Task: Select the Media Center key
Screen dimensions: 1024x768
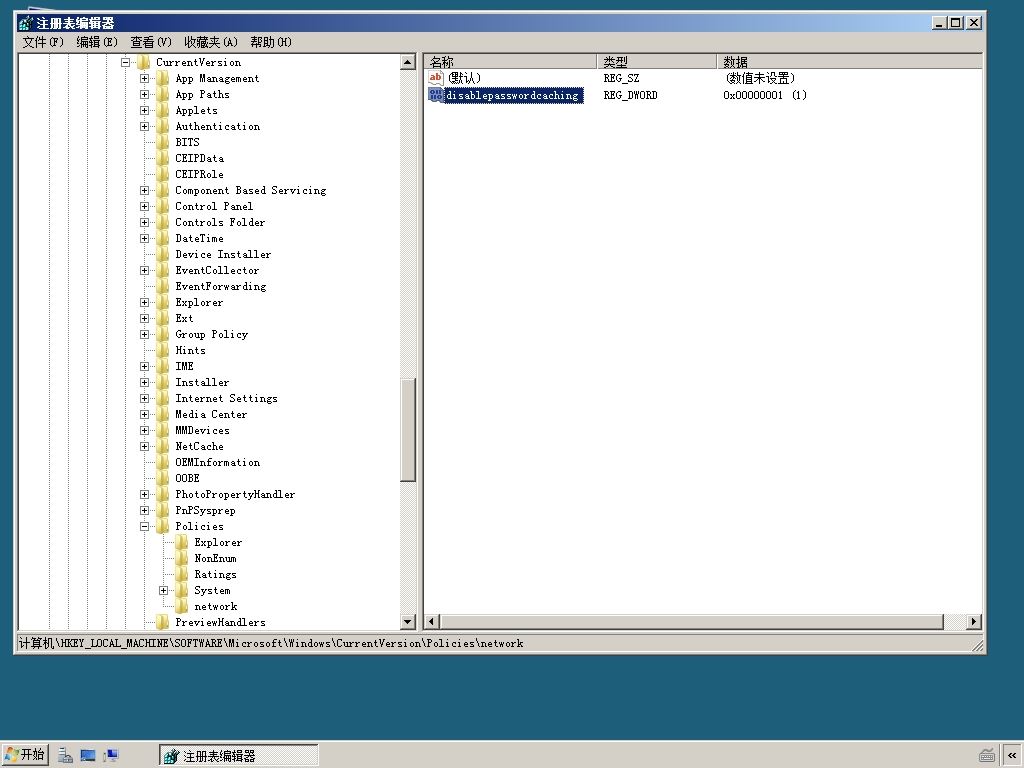Action: (211, 415)
